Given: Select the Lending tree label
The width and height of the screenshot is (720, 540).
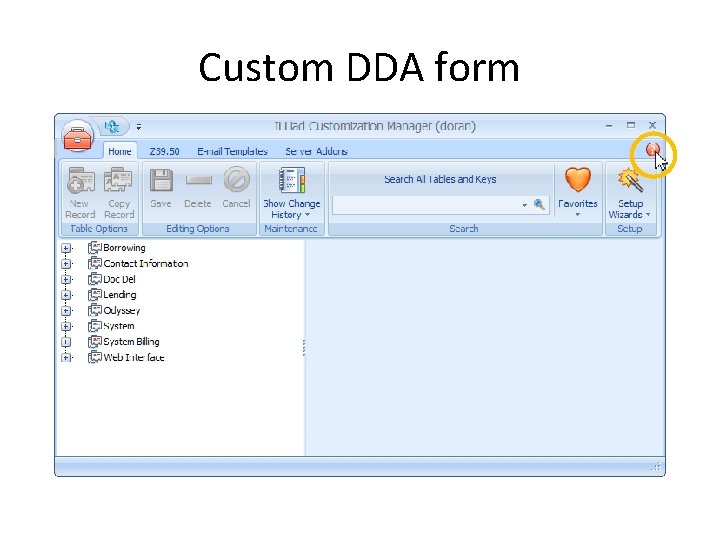Looking at the screenshot, I should 120,295.
